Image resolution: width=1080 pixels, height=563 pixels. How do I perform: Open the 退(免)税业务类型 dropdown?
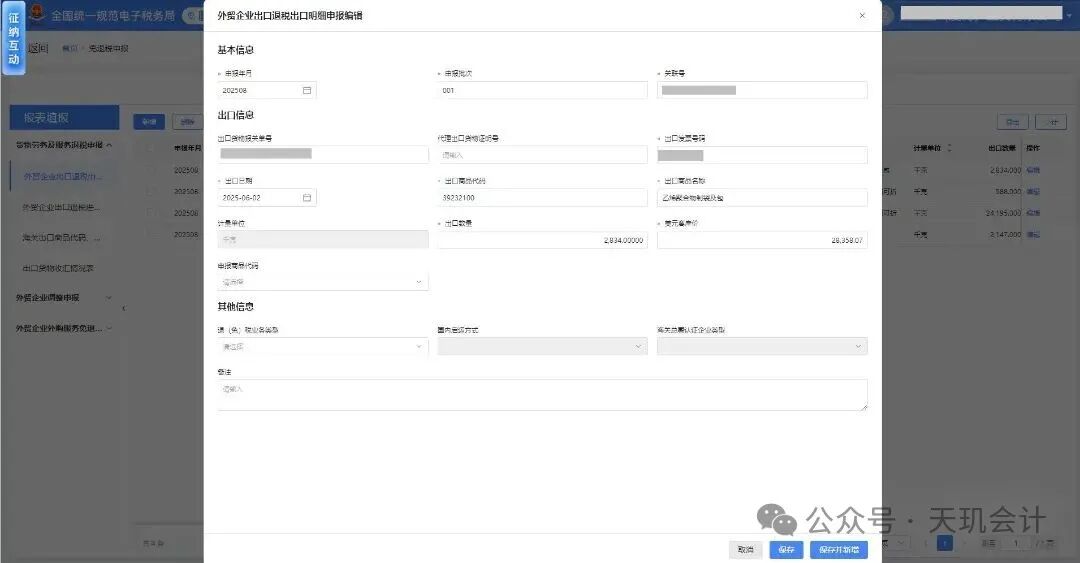point(322,347)
